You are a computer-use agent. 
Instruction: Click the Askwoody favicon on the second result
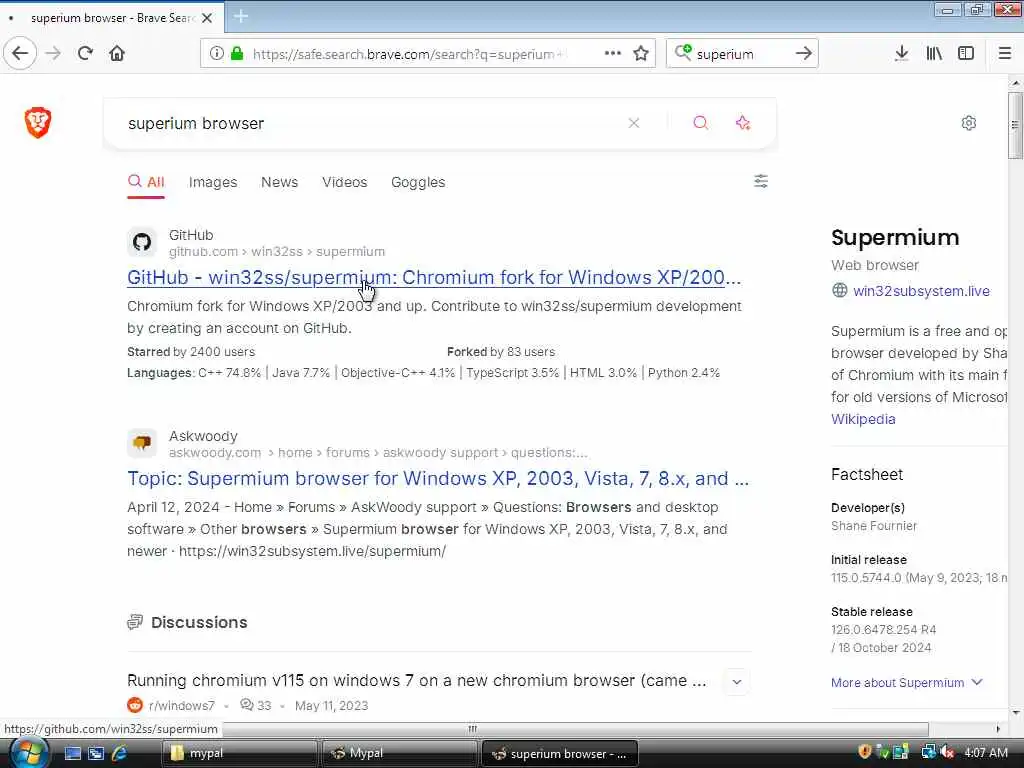142,443
